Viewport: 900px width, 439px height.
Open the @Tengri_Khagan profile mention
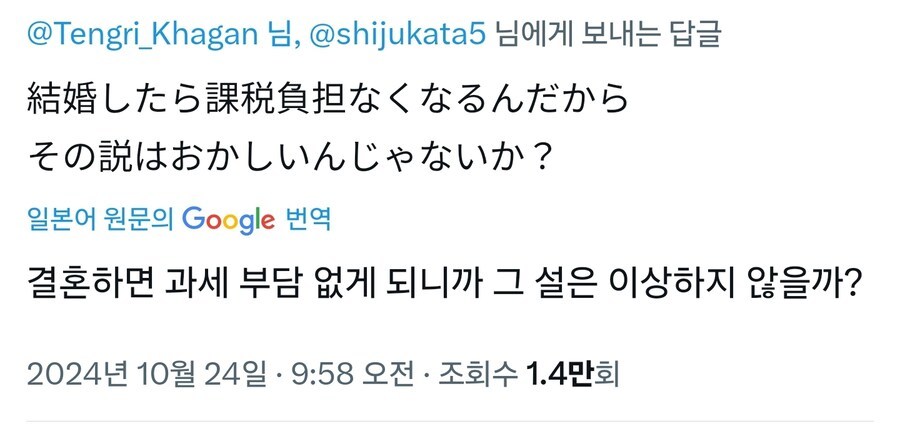(137, 33)
